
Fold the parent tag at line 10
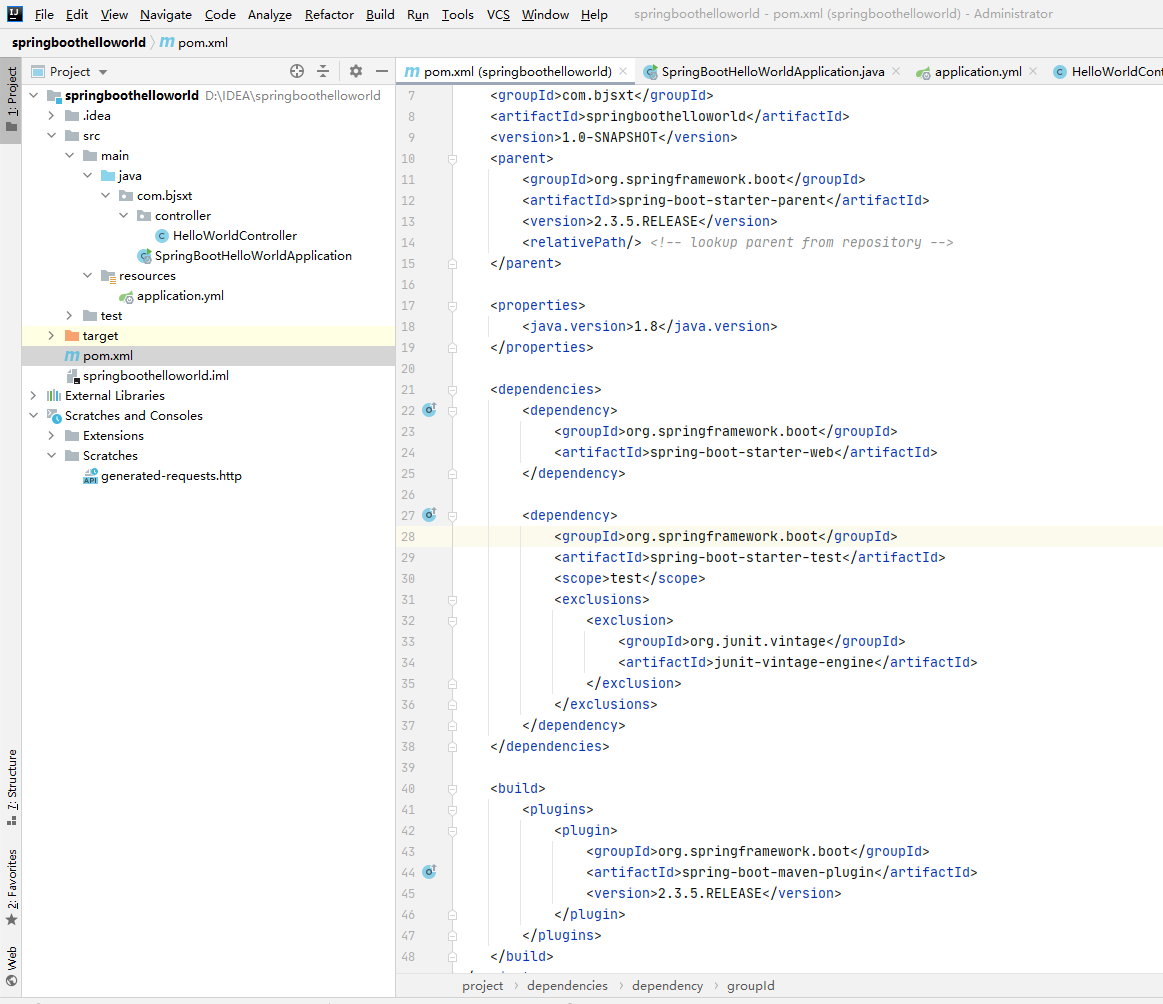[452, 159]
